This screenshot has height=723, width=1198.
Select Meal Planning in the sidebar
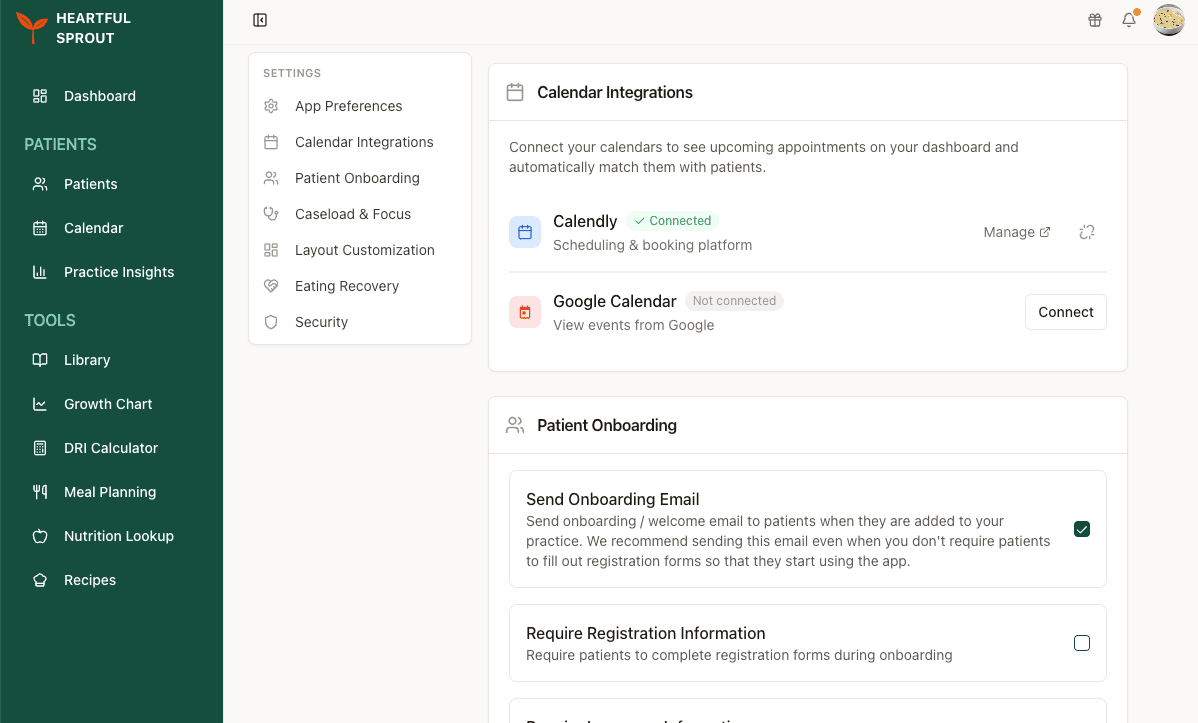[x=112, y=492]
